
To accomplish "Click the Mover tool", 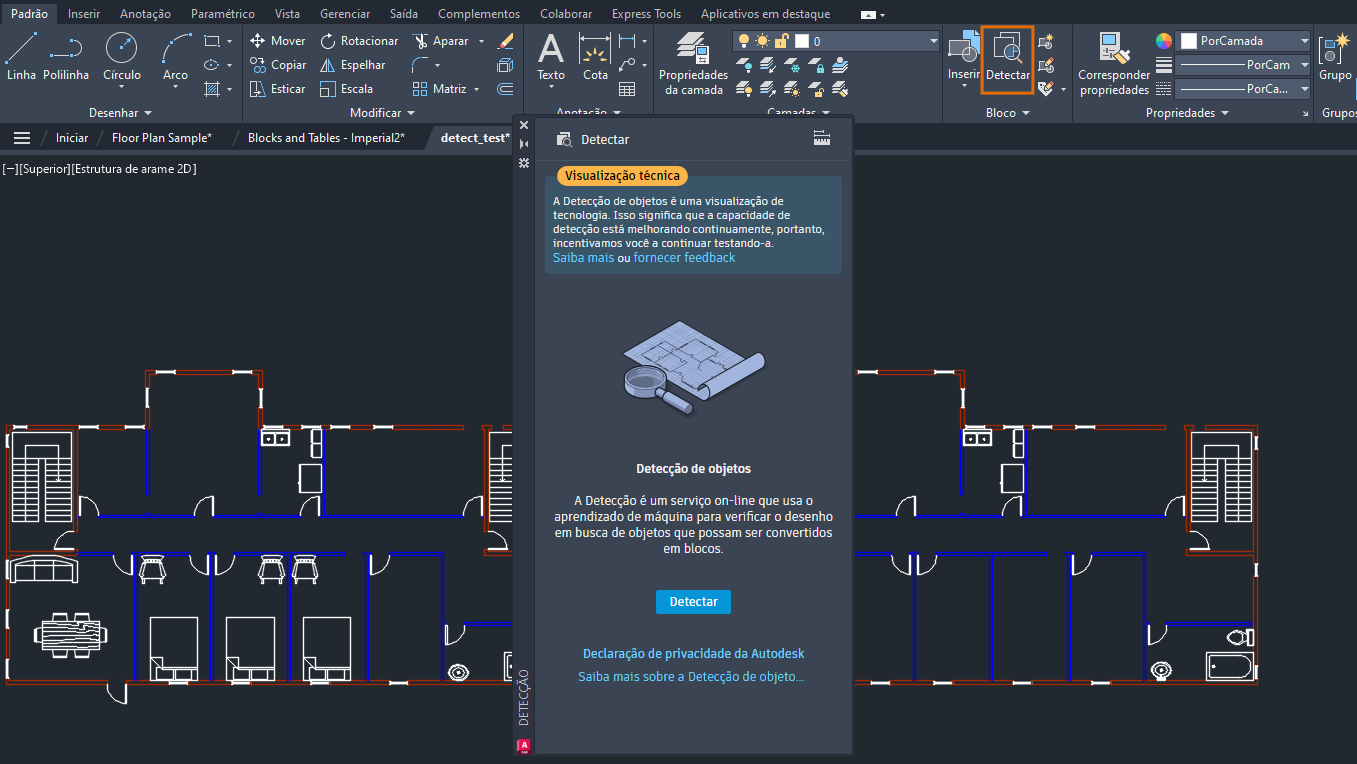I will click(x=277, y=41).
